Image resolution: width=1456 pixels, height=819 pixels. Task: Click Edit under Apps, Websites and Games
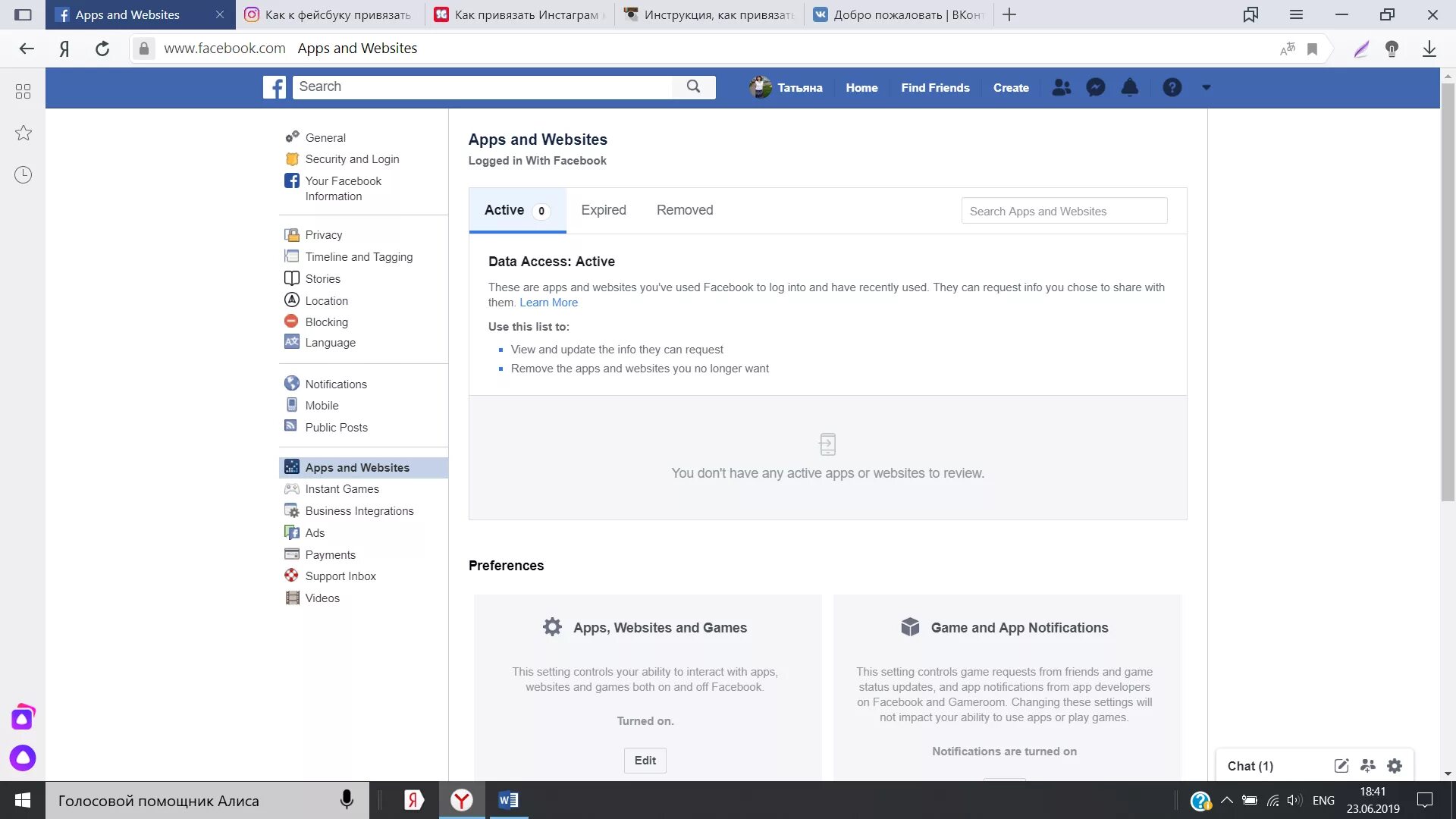[645, 761]
